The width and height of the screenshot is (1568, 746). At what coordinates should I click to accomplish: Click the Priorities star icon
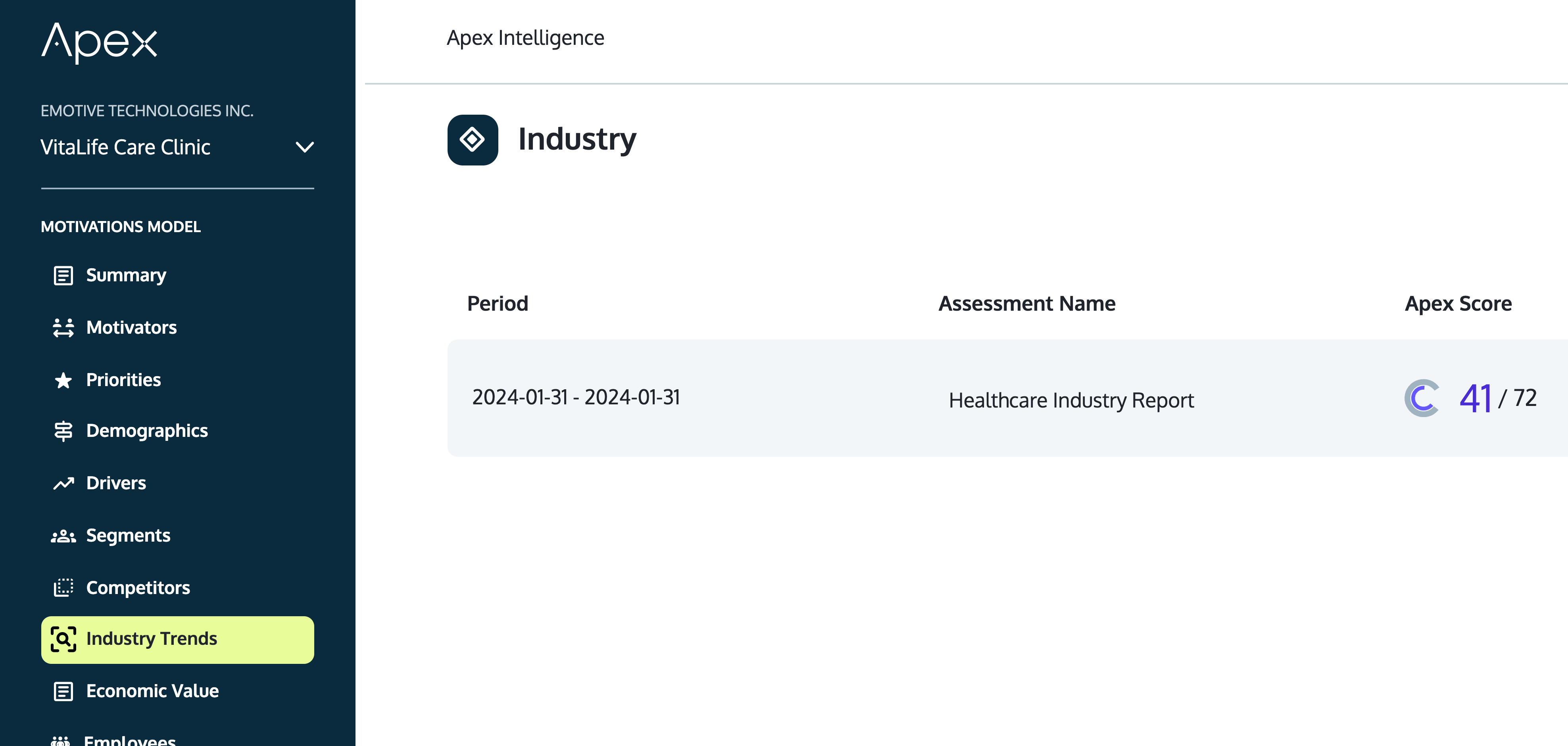point(63,380)
